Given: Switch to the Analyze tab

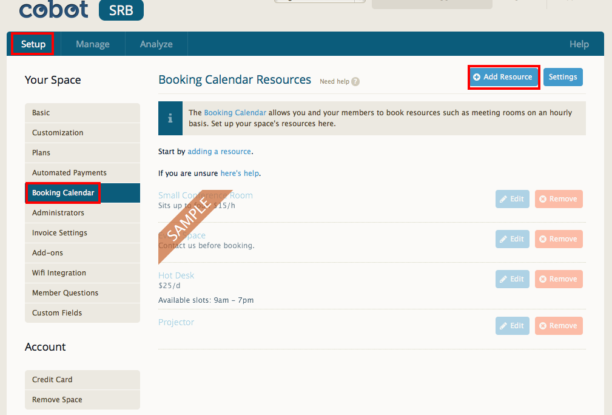Looking at the screenshot, I should click(156, 44).
